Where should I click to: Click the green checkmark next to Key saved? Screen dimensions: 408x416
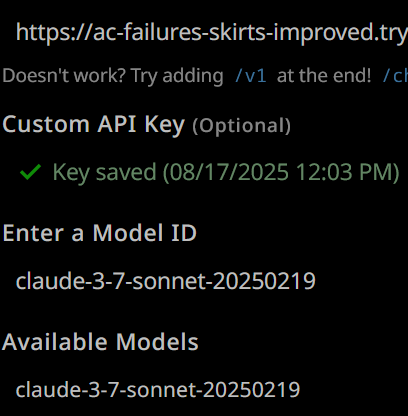[30, 172]
